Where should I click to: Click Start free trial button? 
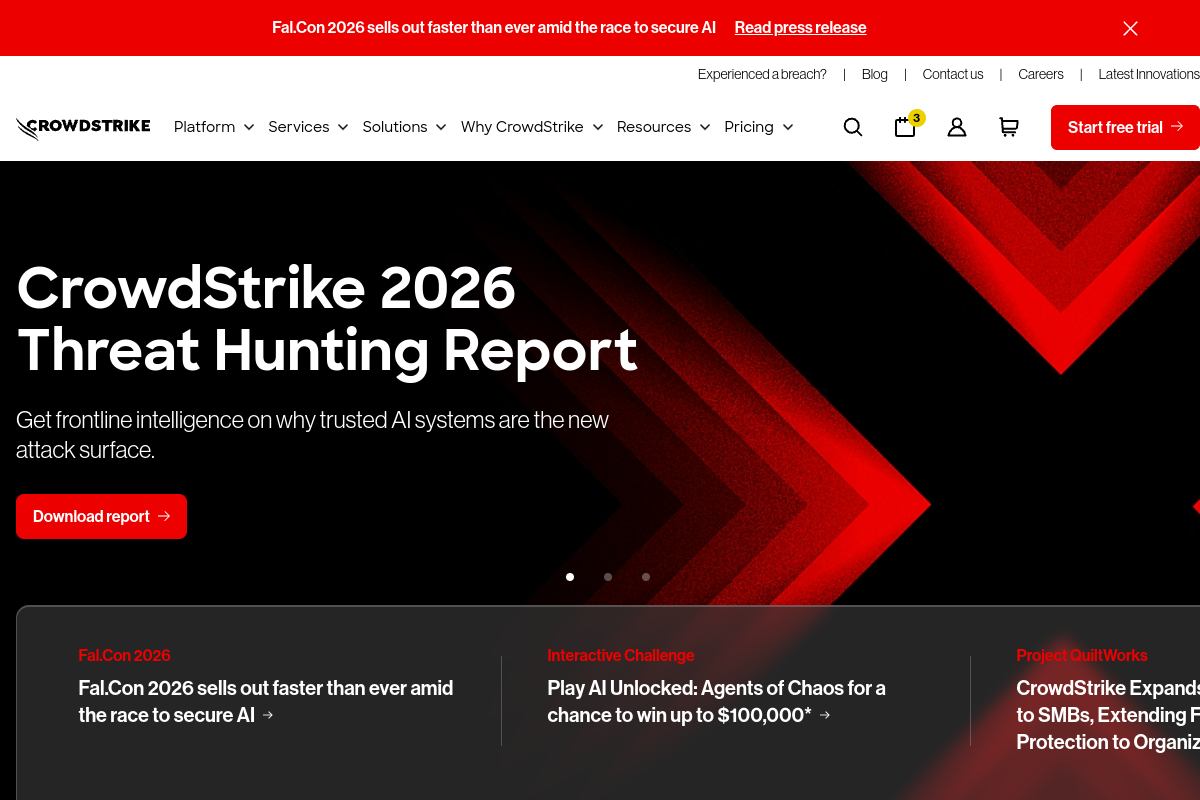click(1125, 127)
